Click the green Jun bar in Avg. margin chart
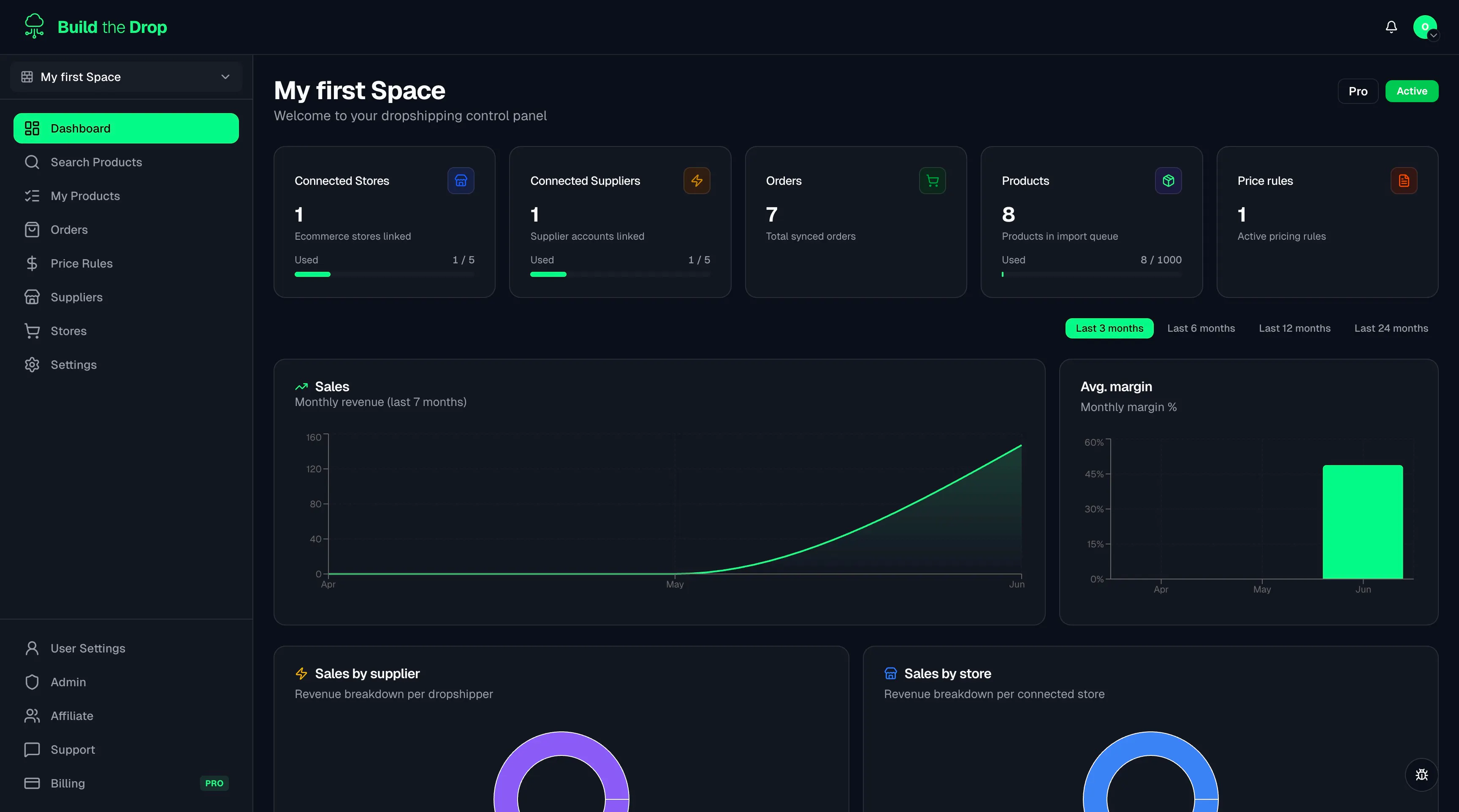1459x812 pixels. tap(1363, 522)
